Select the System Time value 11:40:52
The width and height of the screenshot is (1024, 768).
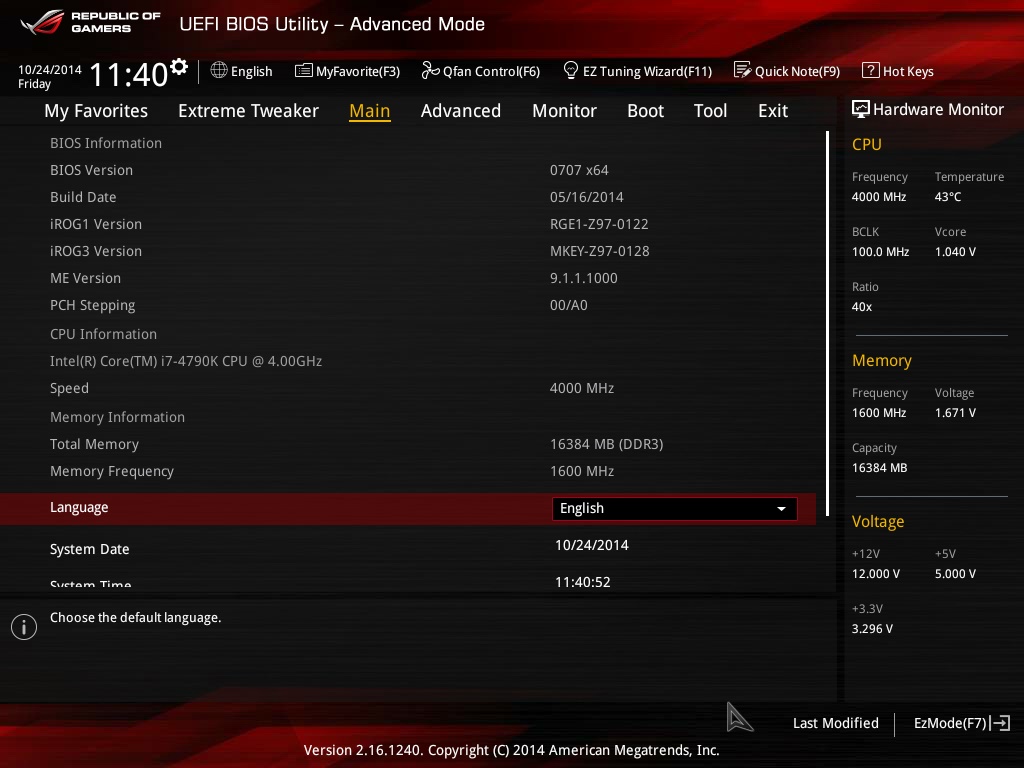tap(583, 582)
